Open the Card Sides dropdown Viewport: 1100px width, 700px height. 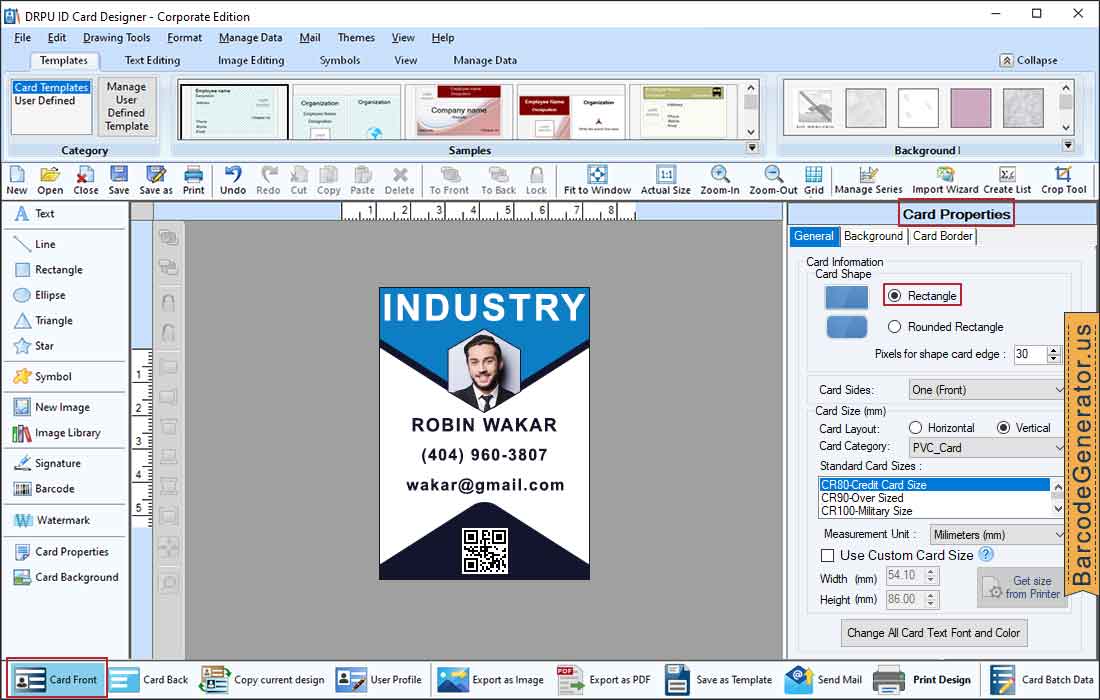pos(986,390)
